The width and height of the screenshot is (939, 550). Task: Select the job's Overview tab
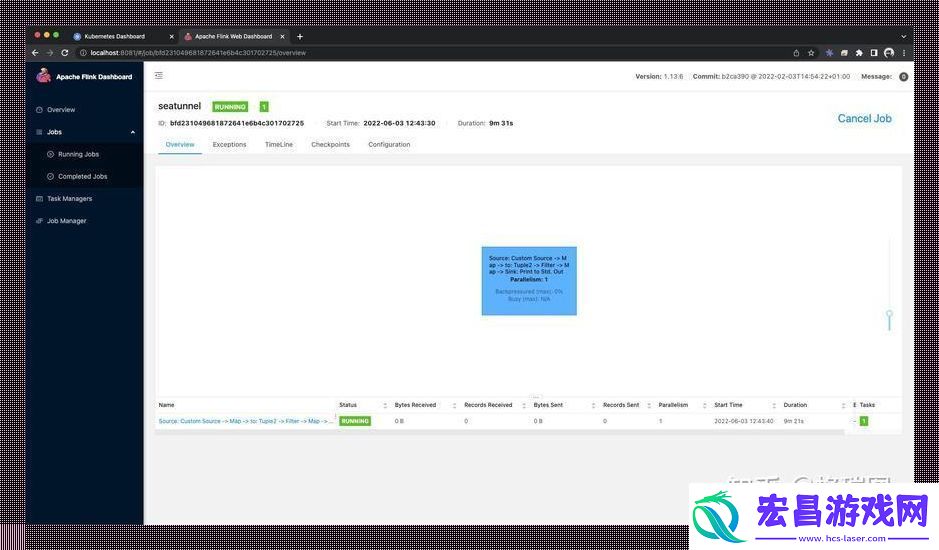(x=180, y=144)
